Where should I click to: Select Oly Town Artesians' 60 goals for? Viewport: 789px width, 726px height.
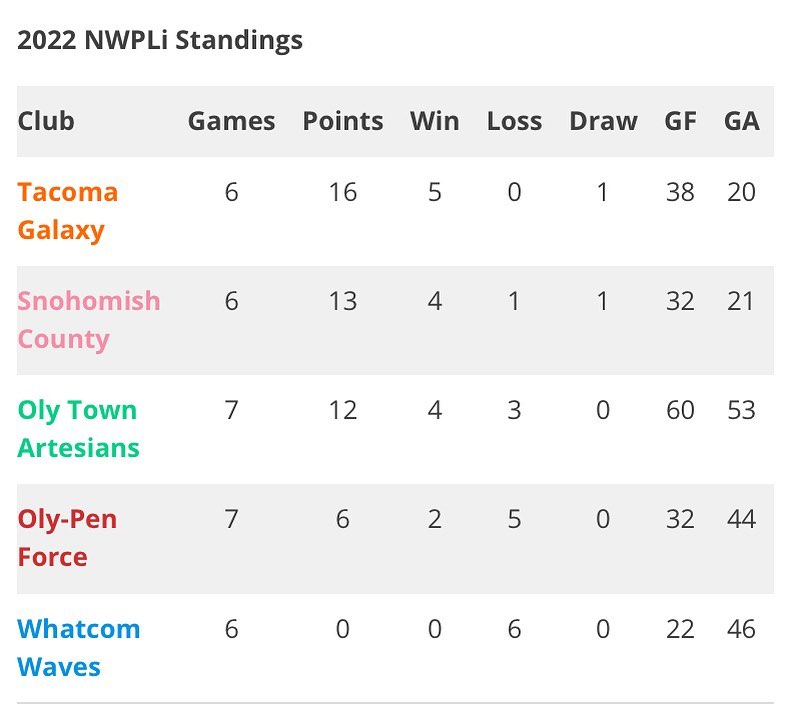pyautogui.click(x=680, y=410)
